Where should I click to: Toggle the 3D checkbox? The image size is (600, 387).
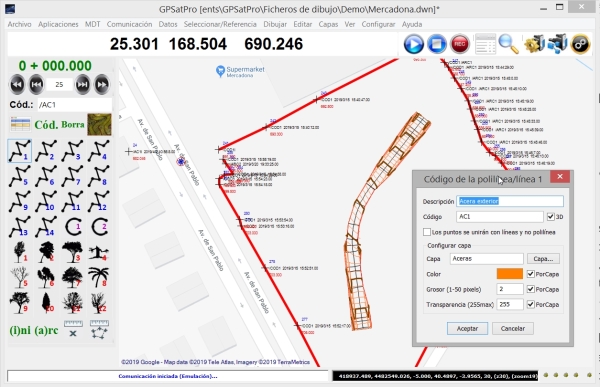tap(551, 217)
